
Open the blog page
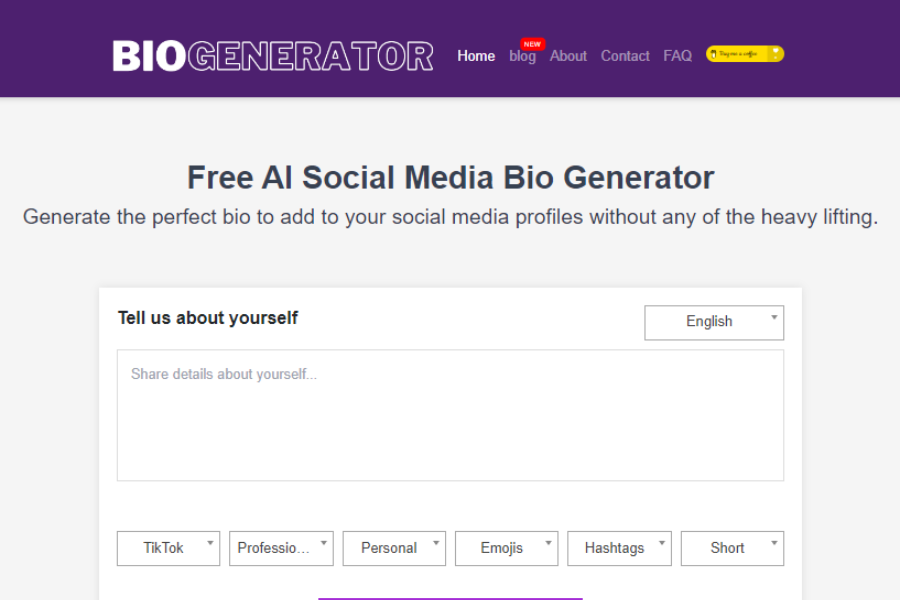[x=522, y=57]
